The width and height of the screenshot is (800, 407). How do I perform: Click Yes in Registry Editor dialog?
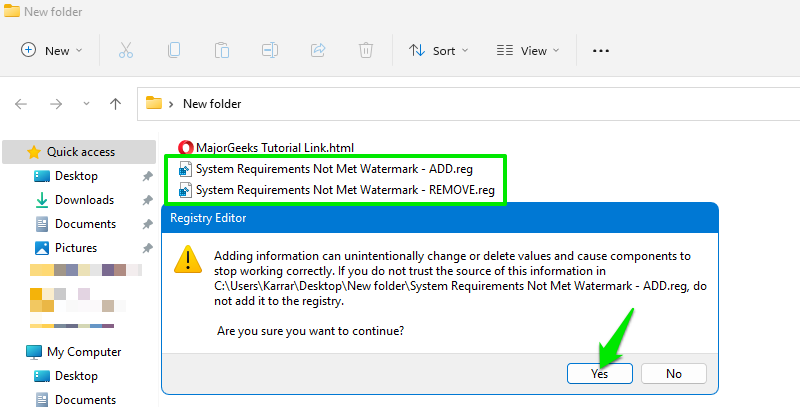pyautogui.click(x=599, y=374)
